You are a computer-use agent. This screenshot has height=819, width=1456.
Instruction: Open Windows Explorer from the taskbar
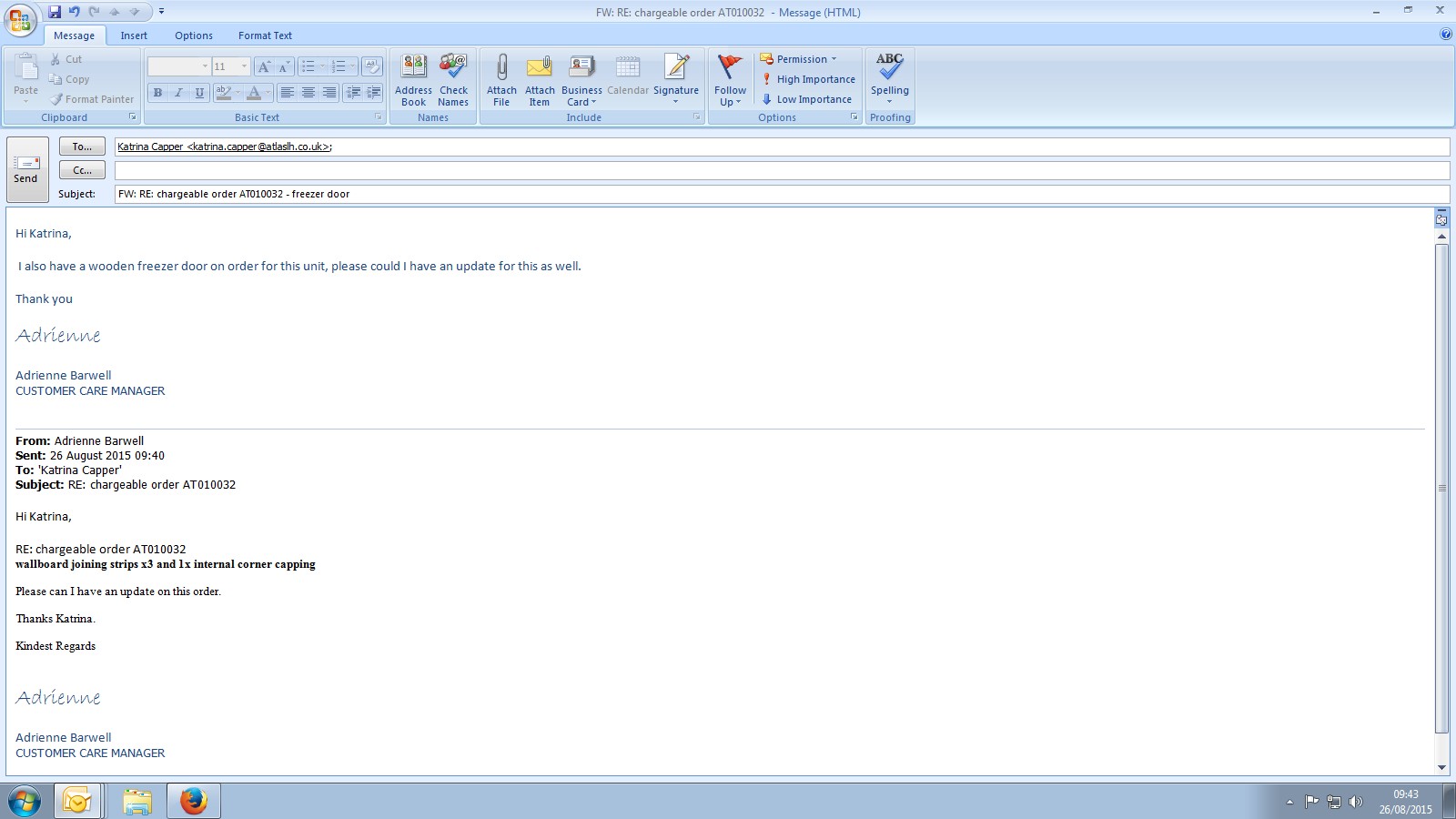tap(137, 802)
